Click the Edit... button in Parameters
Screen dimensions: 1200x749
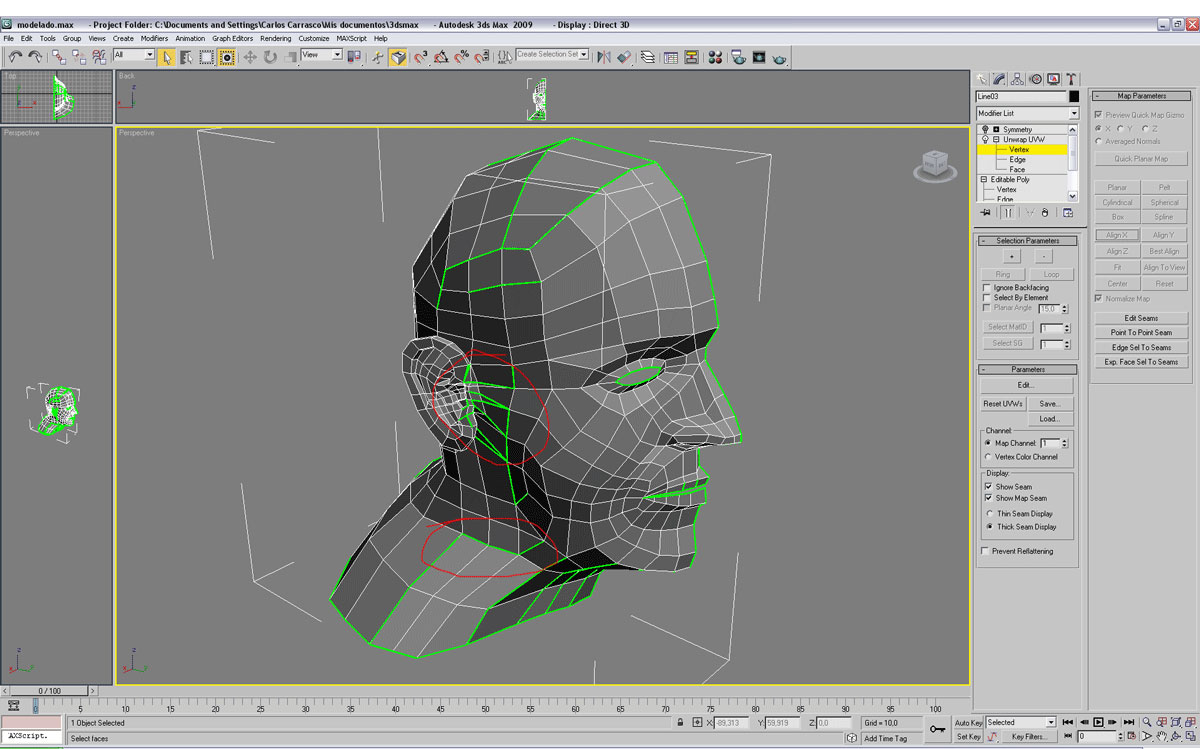(x=1027, y=385)
